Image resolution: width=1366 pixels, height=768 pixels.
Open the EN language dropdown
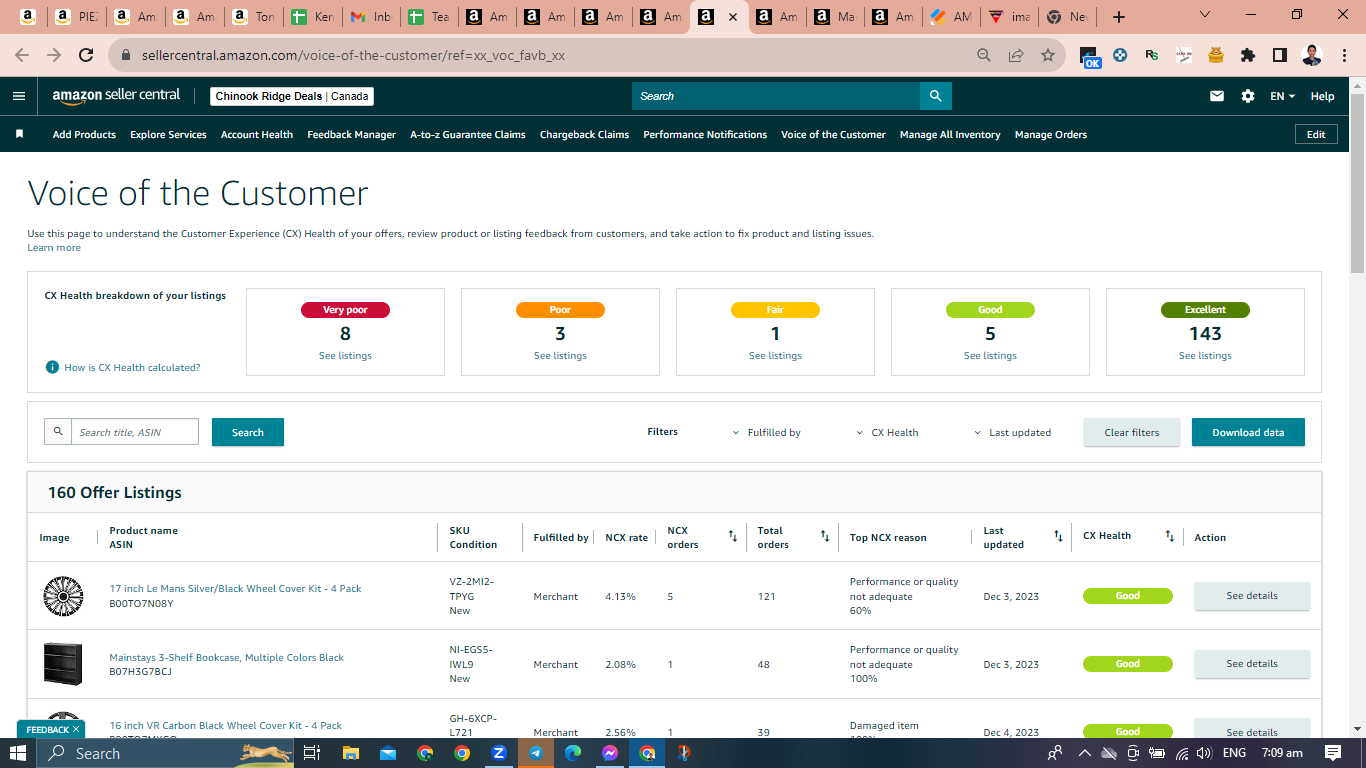(x=1282, y=96)
